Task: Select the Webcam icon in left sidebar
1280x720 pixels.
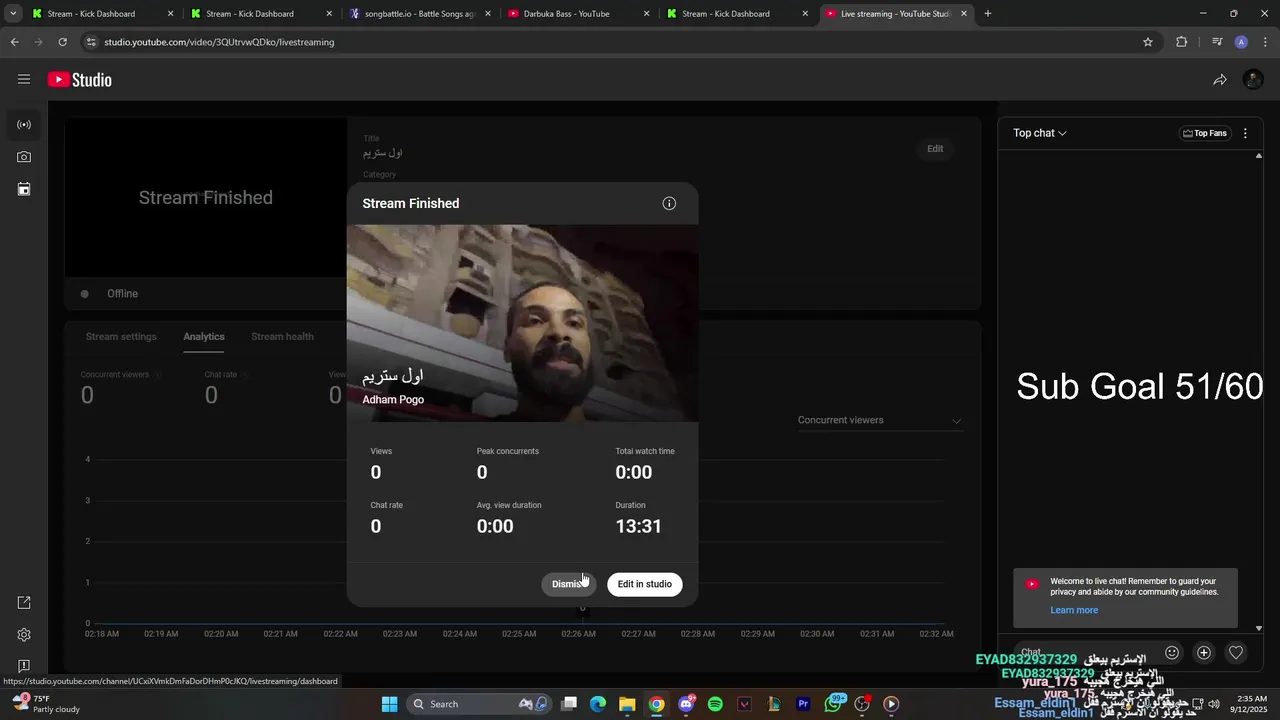Action: coord(24,157)
